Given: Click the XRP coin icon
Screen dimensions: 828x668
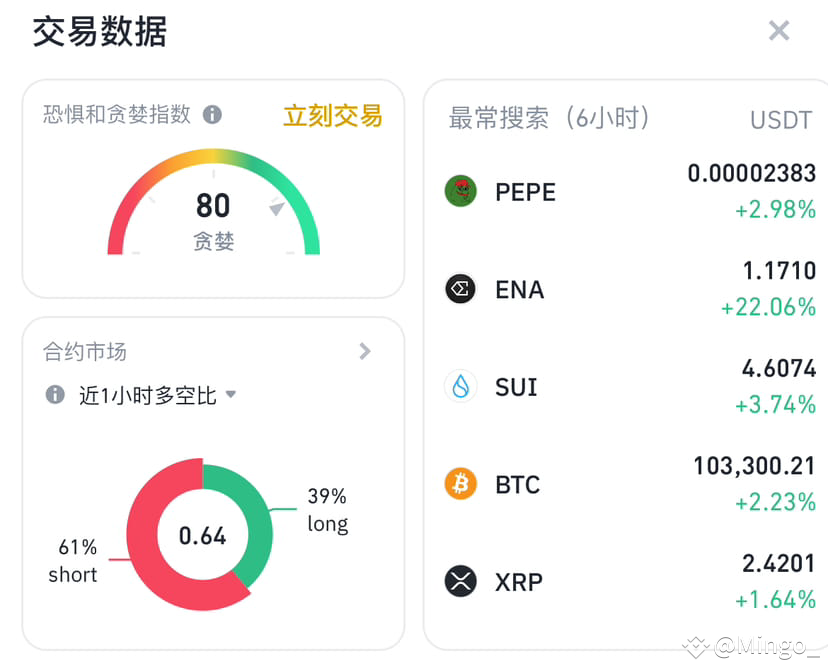Looking at the screenshot, I should [x=460, y=581].
